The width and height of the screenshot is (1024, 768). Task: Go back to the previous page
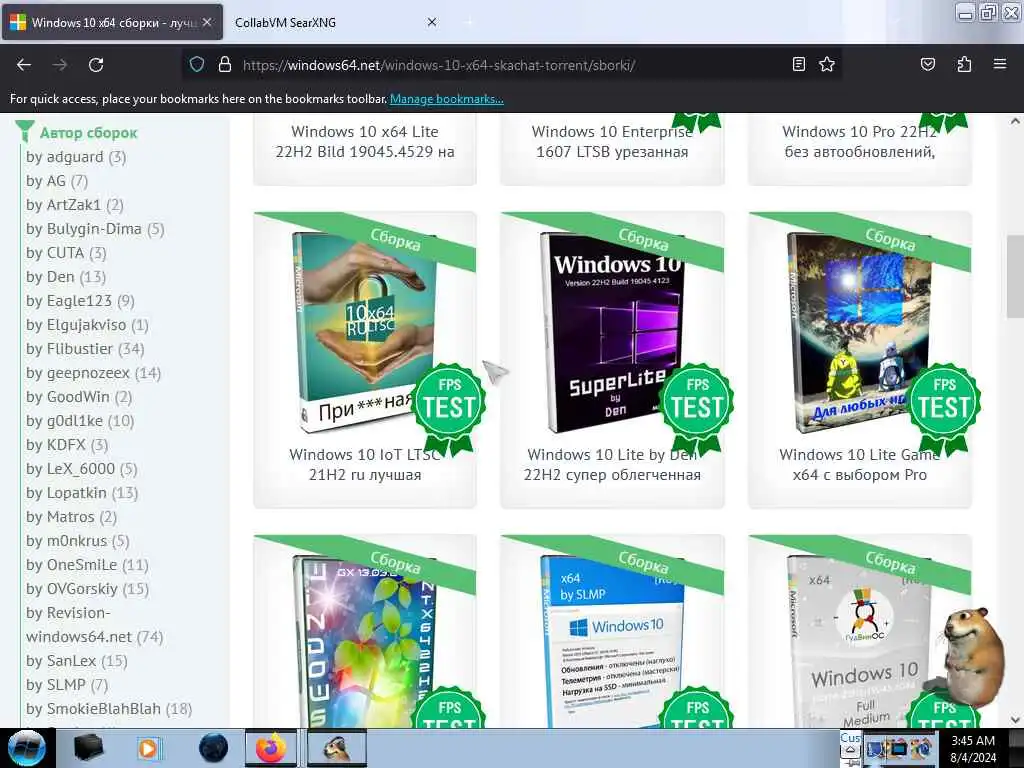(x=24, y=65)
